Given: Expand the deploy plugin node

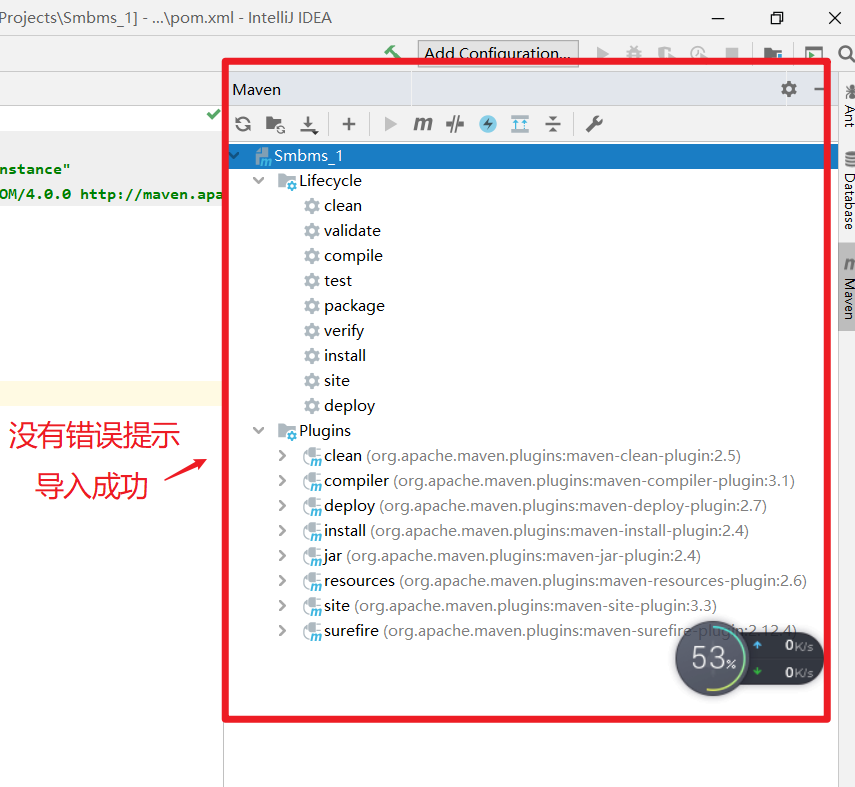Looking at the screenshot, I should coord(282,506).
